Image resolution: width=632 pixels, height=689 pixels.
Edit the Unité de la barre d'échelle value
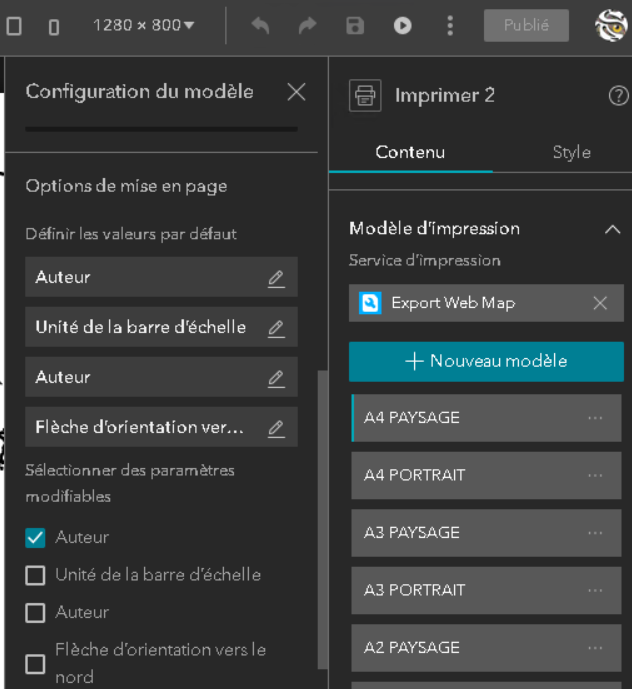(276, 328)
